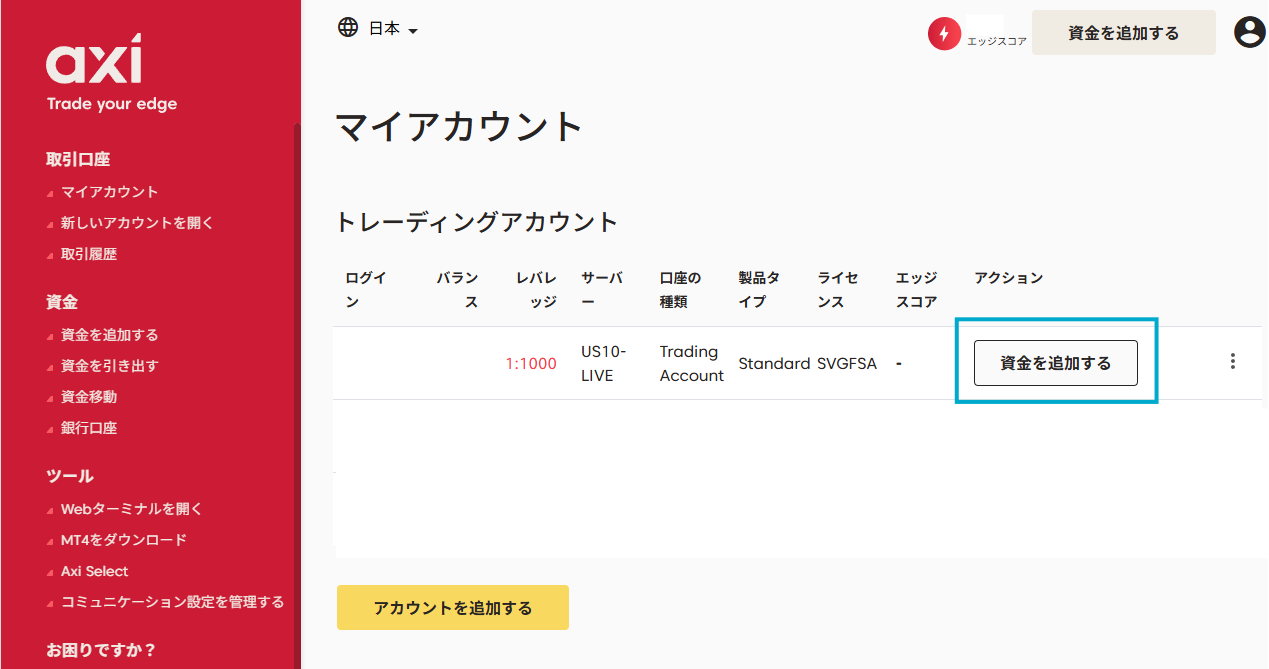Click the ログイン column header
Screen dimensions: 1269x669
pyautogui.click(x=366, y=290)
